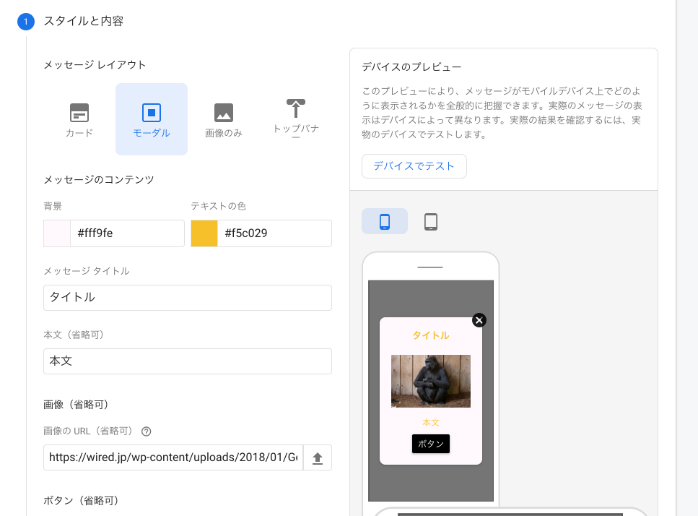Screen dimensions: 698x516
Task: Click the 本文 text in the preview
Action: [430, 422]
